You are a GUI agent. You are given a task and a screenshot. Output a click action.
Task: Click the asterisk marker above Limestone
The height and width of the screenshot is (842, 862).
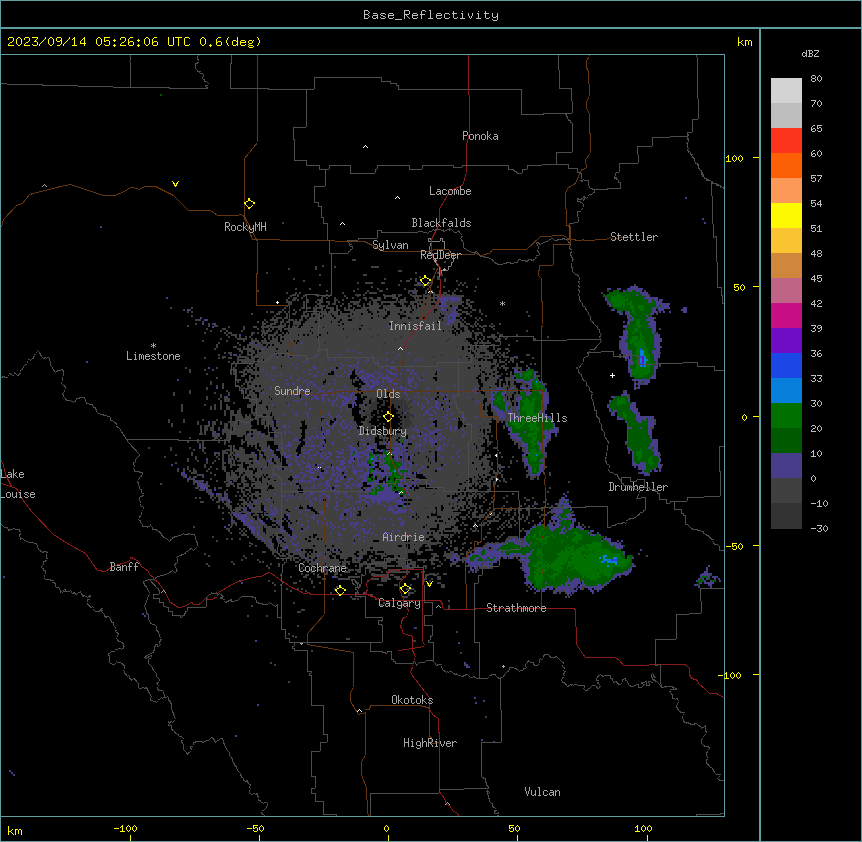(x=153, y=346)
